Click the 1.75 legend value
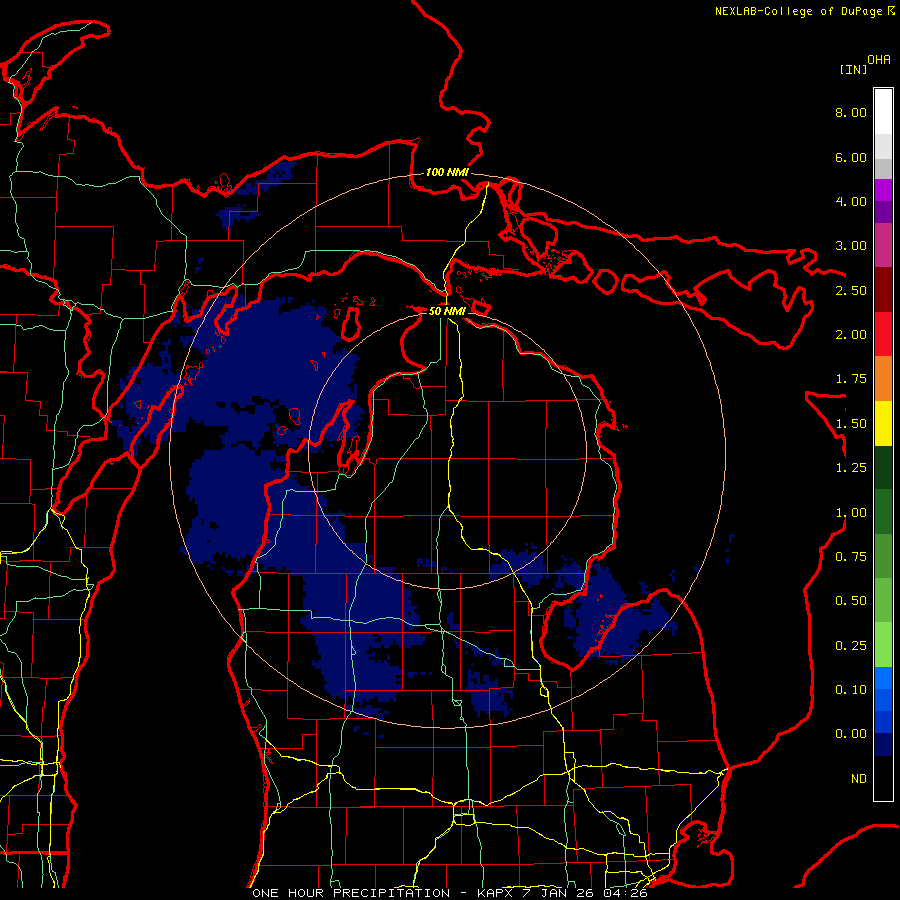The image size is (900, 900). pos(851,379)
